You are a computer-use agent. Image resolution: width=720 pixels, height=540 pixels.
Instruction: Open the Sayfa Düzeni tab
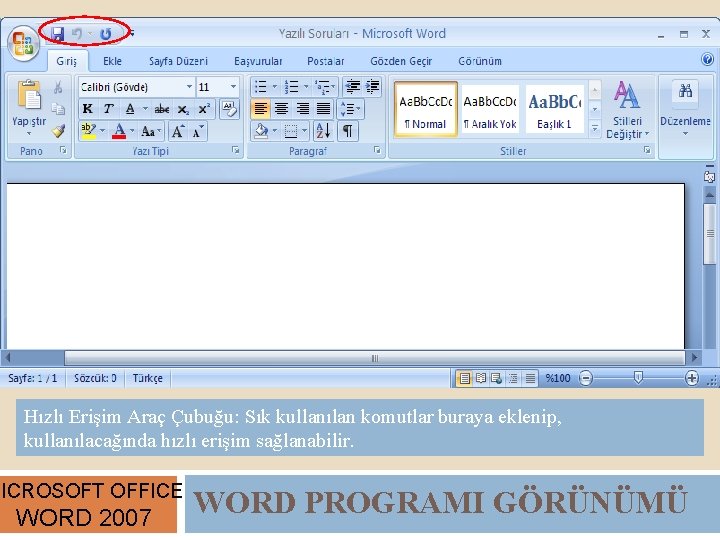(x=179, y=61)
